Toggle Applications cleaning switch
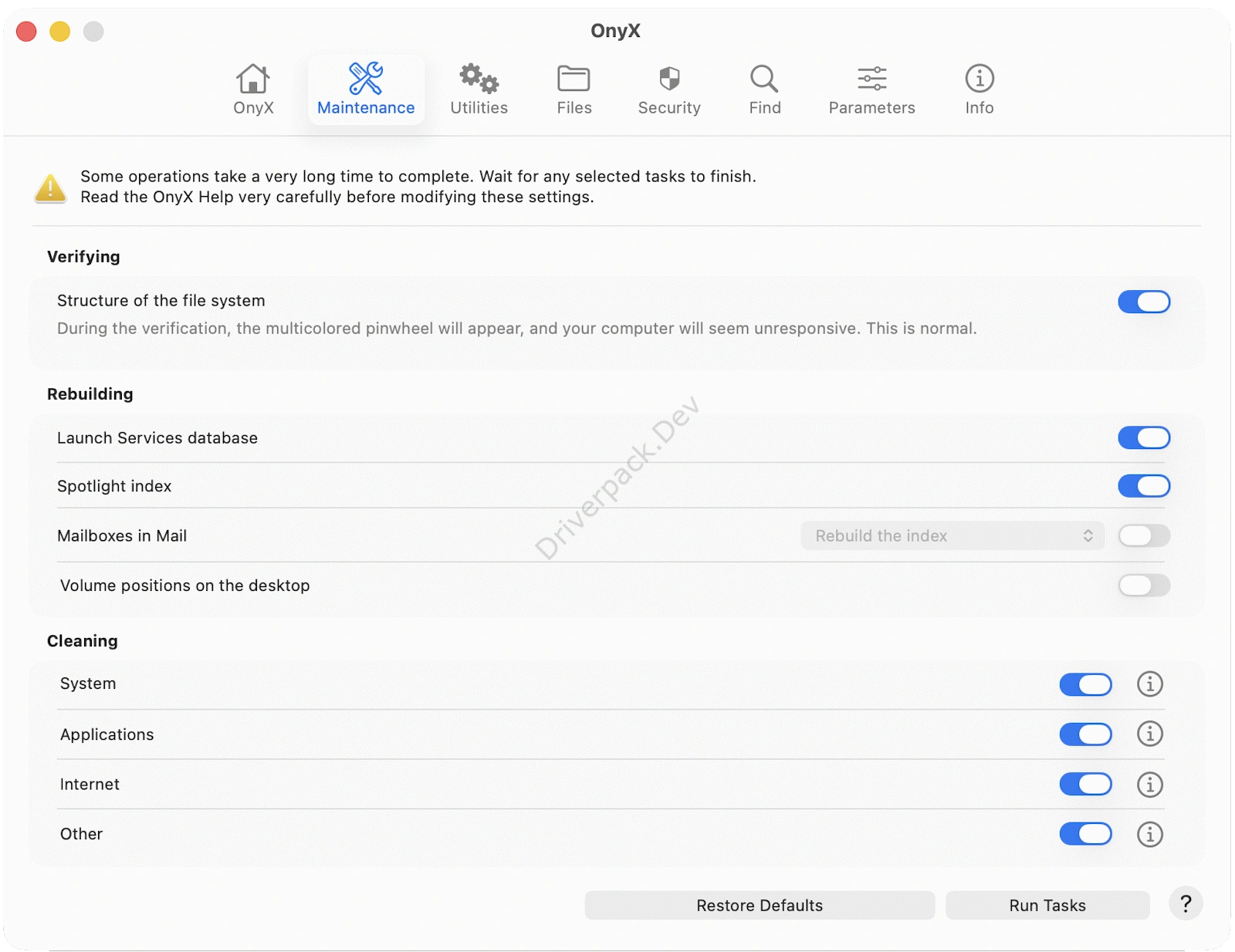Viewport: 1235px width, 952px height. [1085, 734]
